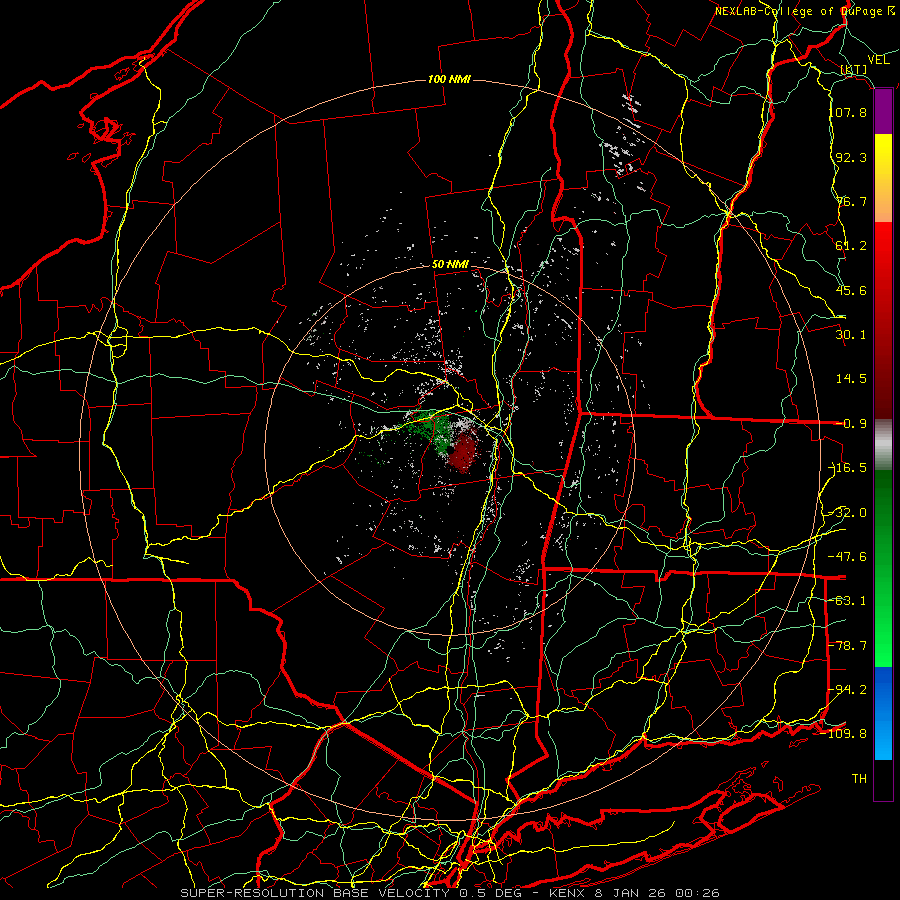Click the yellow-orange segment of the velocity scale
900x900 pixels.
tap(883, 178)
